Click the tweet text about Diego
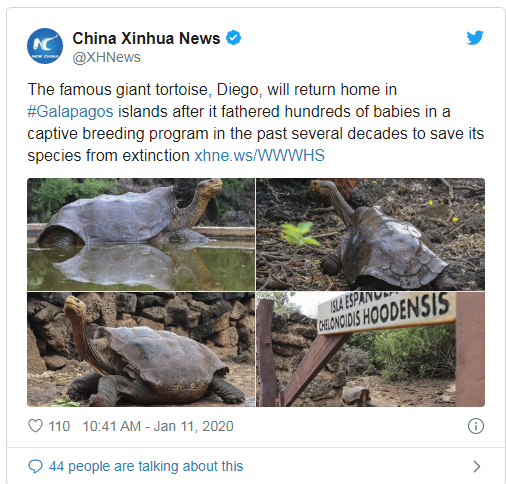 (x=255, y=122)
